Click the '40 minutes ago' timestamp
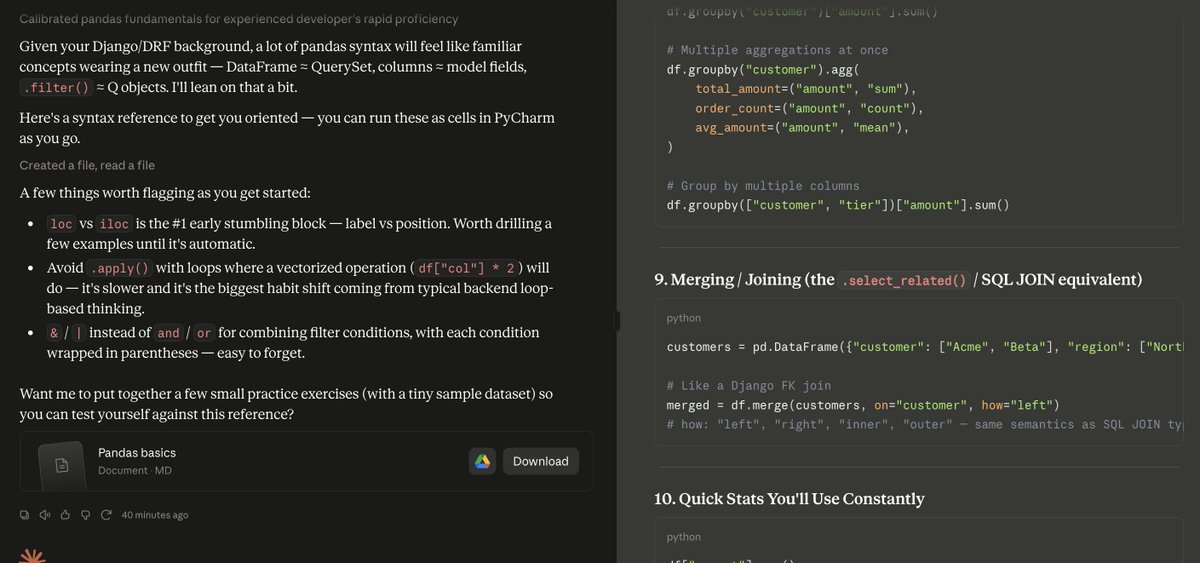This screenshot has height=563, width=1200. point(155,515)
